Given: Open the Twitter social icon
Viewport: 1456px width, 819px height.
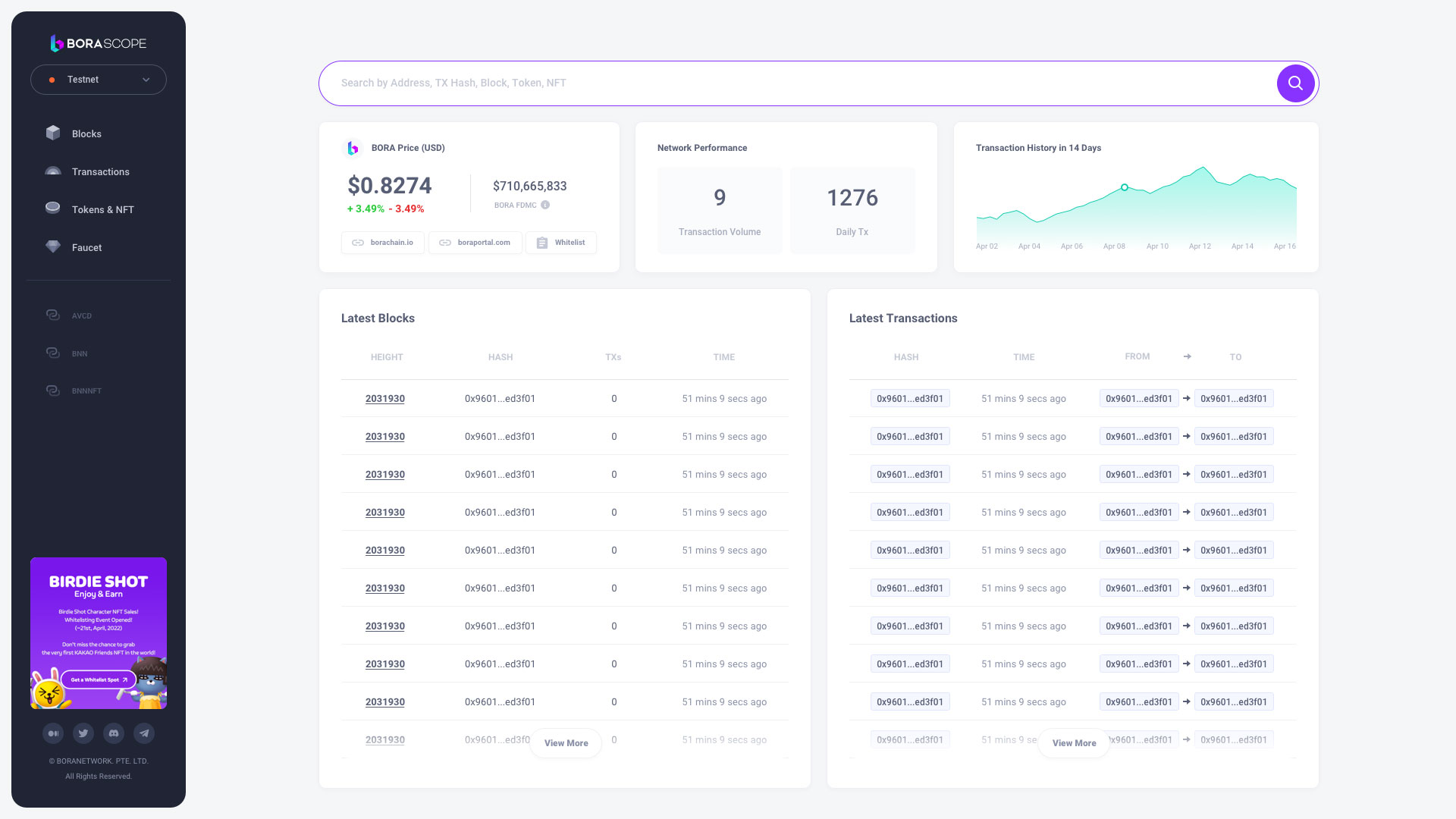Looking at the screenshot, I should coord(83,733).
